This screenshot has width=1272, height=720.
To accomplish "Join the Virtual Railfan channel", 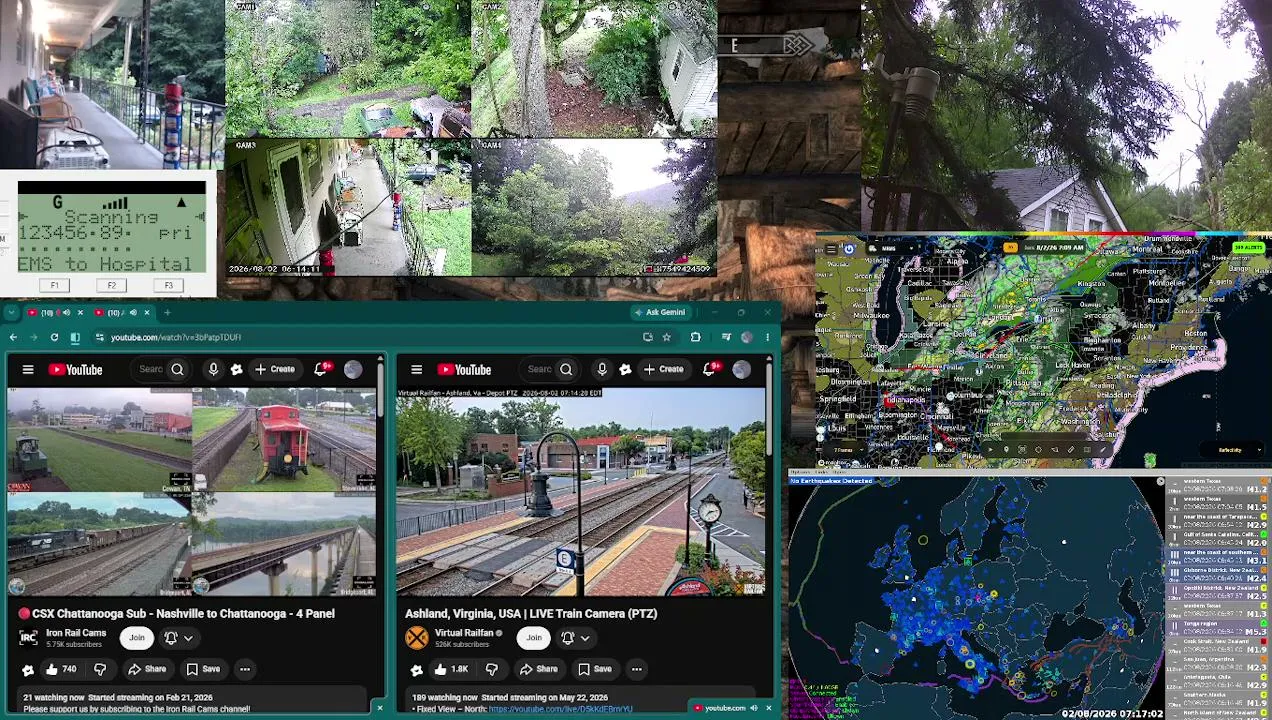I will pyautogui.click(x=534, y=637).
